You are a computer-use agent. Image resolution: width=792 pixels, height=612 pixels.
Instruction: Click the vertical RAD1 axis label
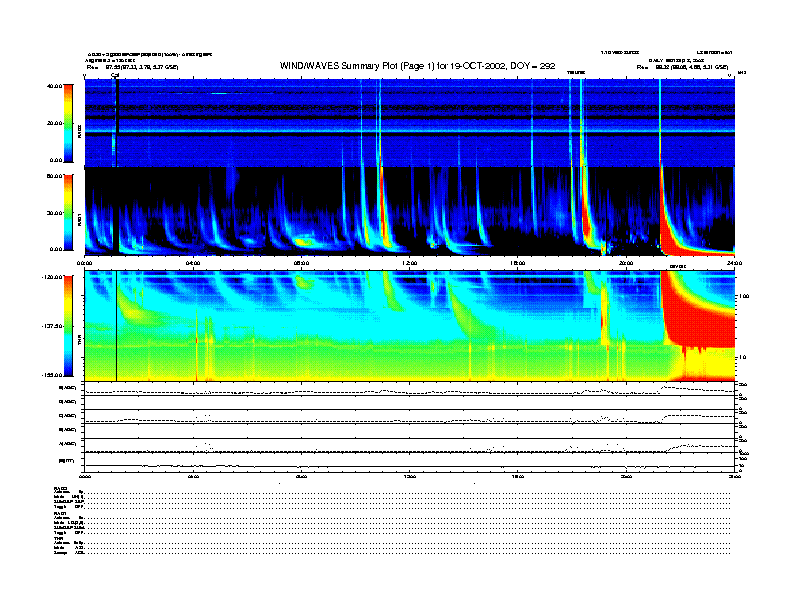tap(79, 219)
